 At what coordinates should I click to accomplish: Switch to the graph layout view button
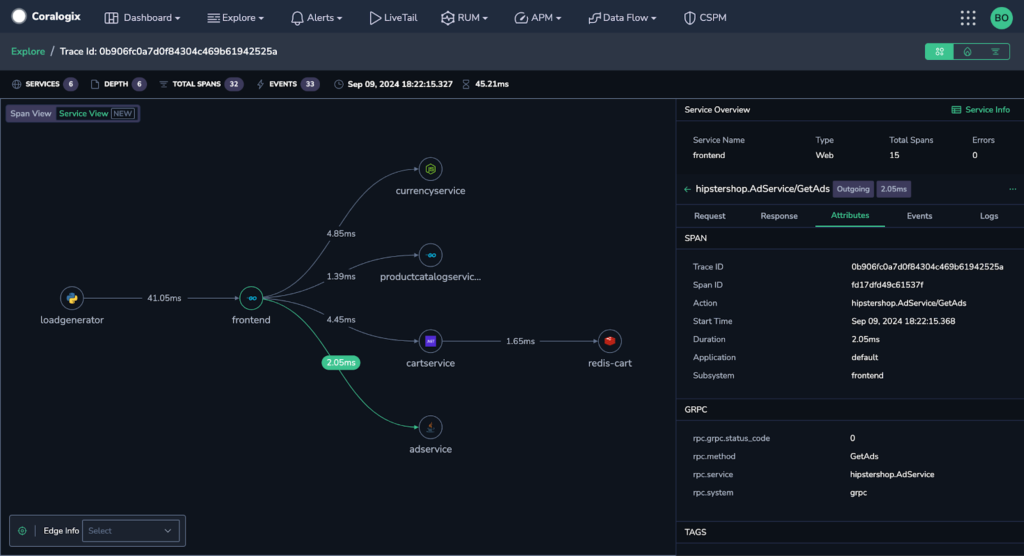pyautogui.click(x=939, y=52)
